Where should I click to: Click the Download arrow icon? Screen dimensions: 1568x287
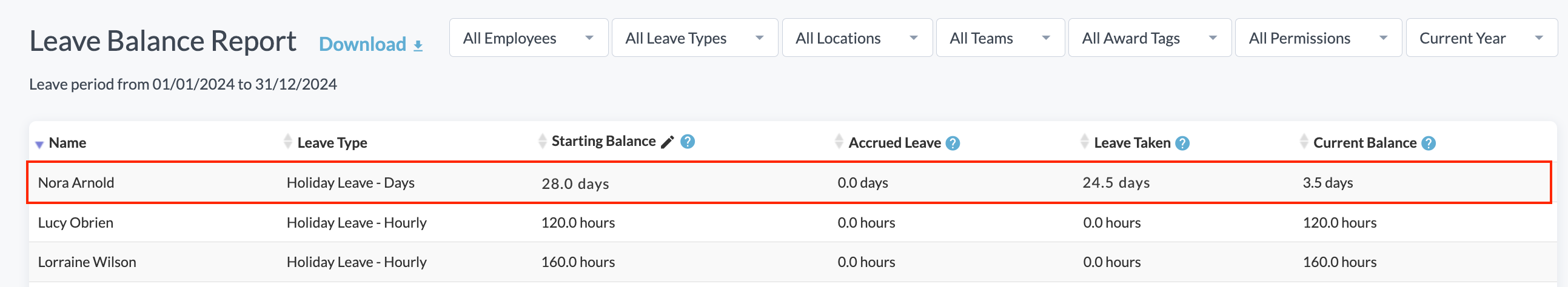[x=418, y=45]
